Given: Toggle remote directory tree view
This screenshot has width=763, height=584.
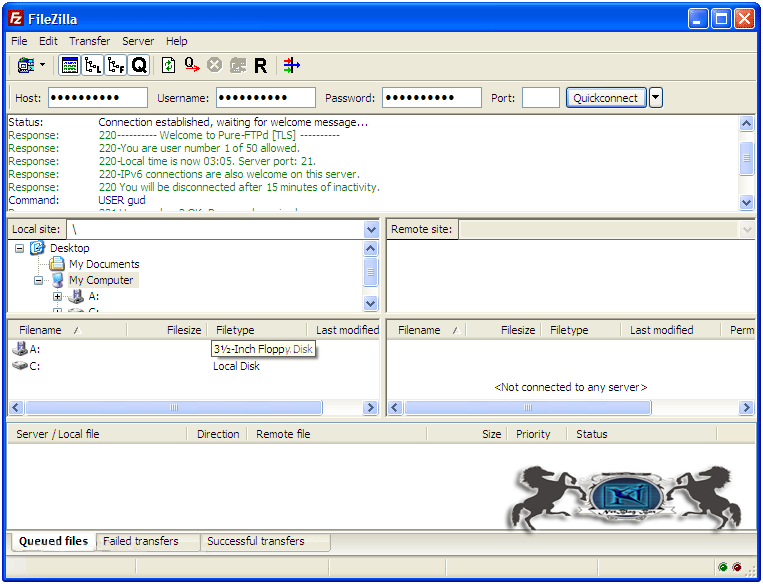Looking at the screenshot, I should (x=116, y=66).
